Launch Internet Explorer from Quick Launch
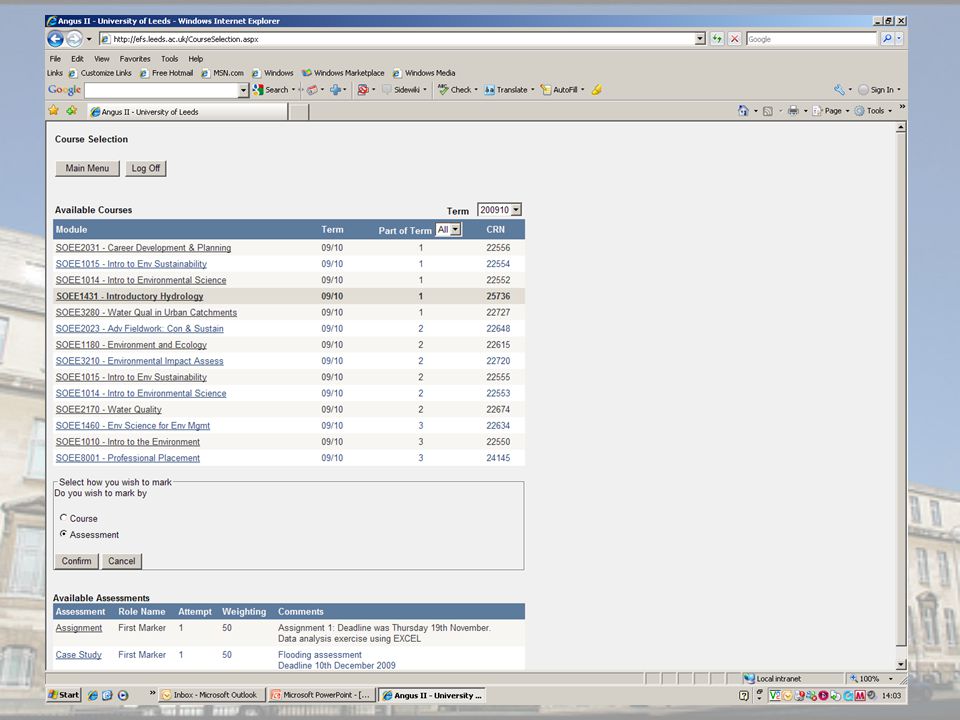This screenshot has width=960, height=720. click(92, 696)
